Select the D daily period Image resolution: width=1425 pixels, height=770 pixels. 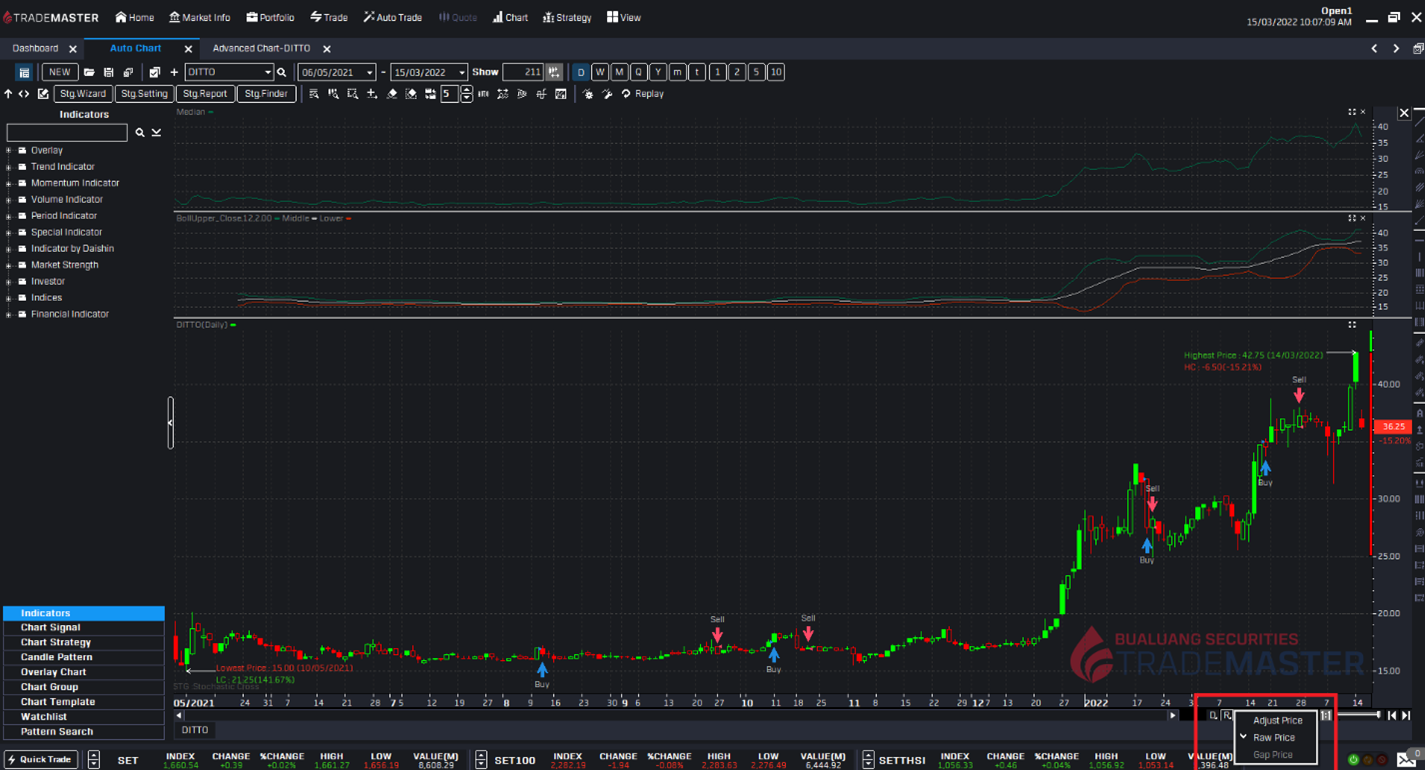tap(581, 72)
